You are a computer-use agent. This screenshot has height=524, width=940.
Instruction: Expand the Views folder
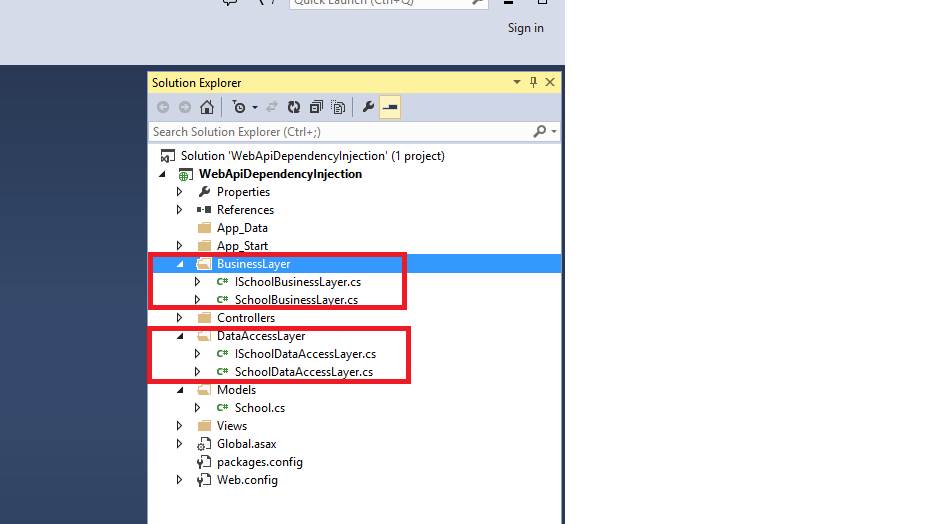[179, 426]
